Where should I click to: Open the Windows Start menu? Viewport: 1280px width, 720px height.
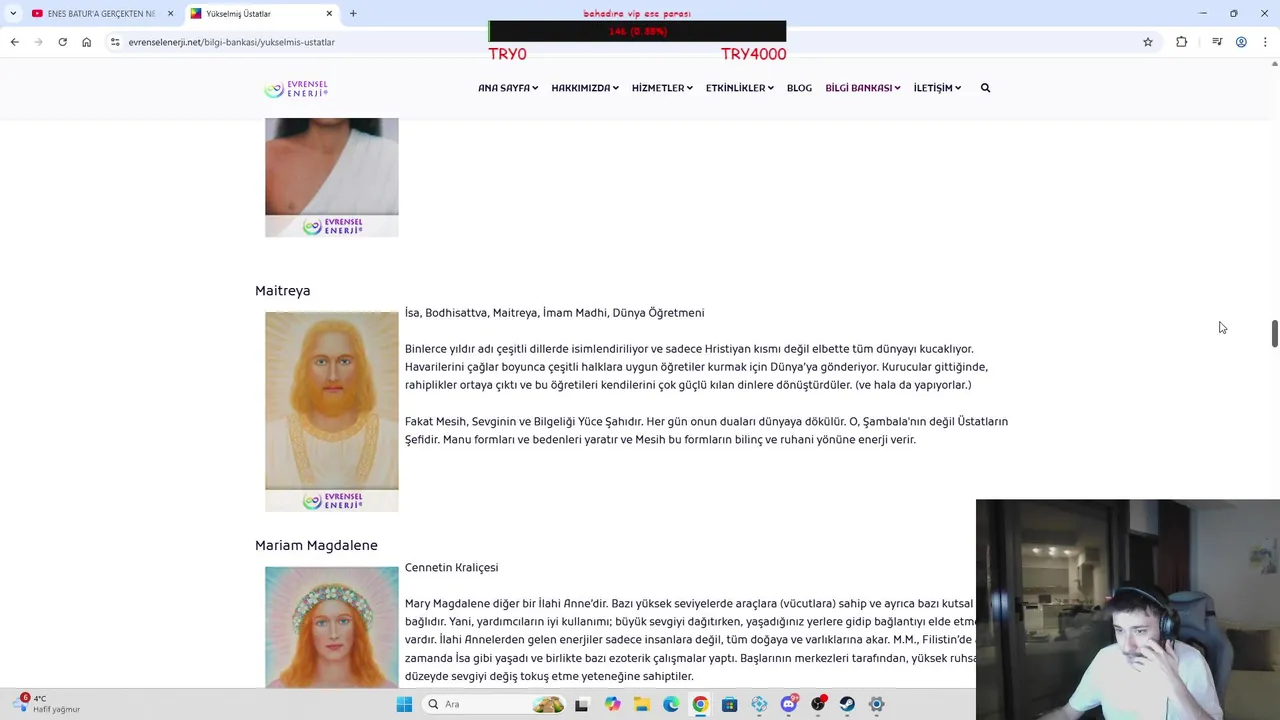(x=404, y=704)
